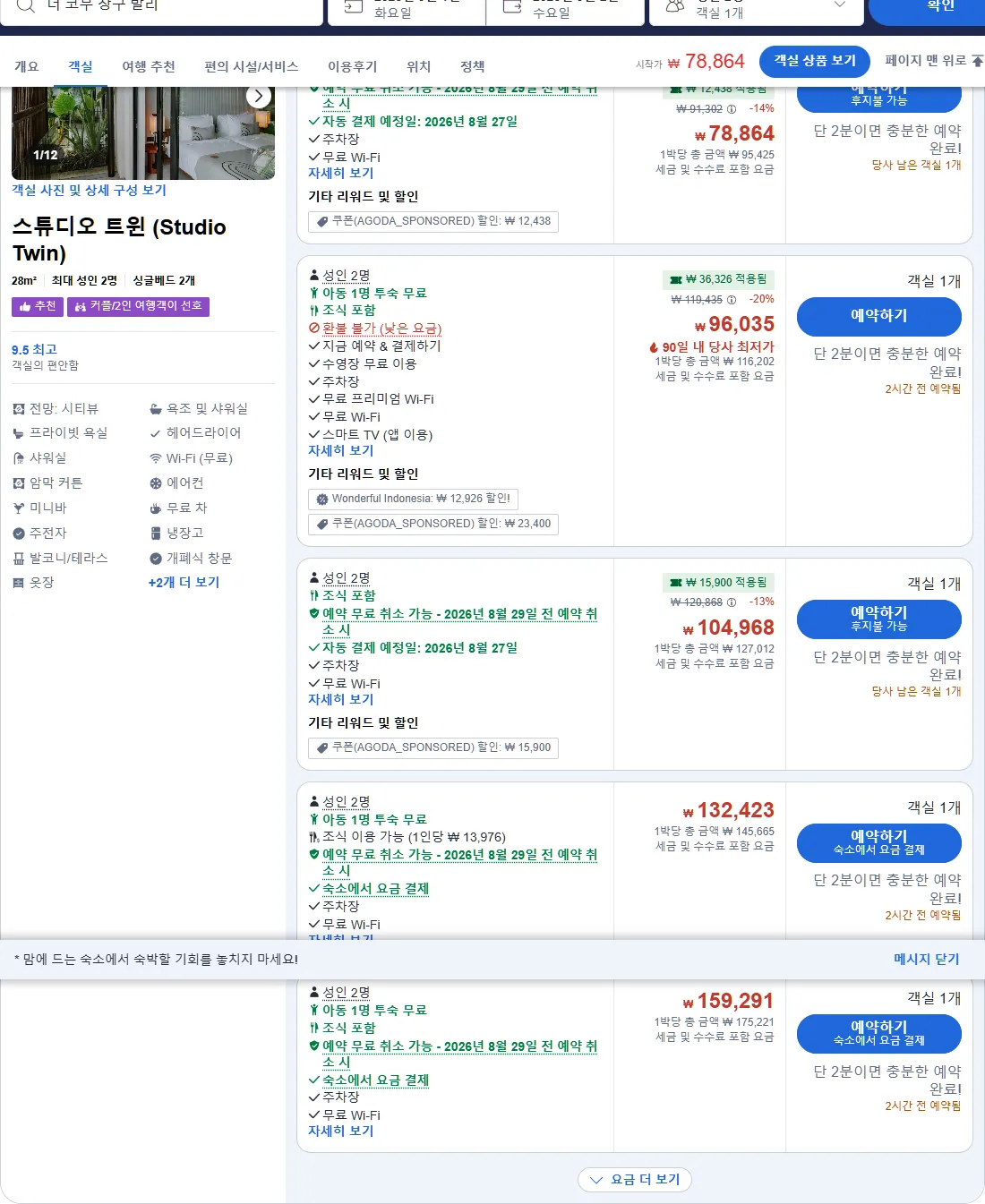Click 예약하기 for the ₩96,035 rate

878,316
